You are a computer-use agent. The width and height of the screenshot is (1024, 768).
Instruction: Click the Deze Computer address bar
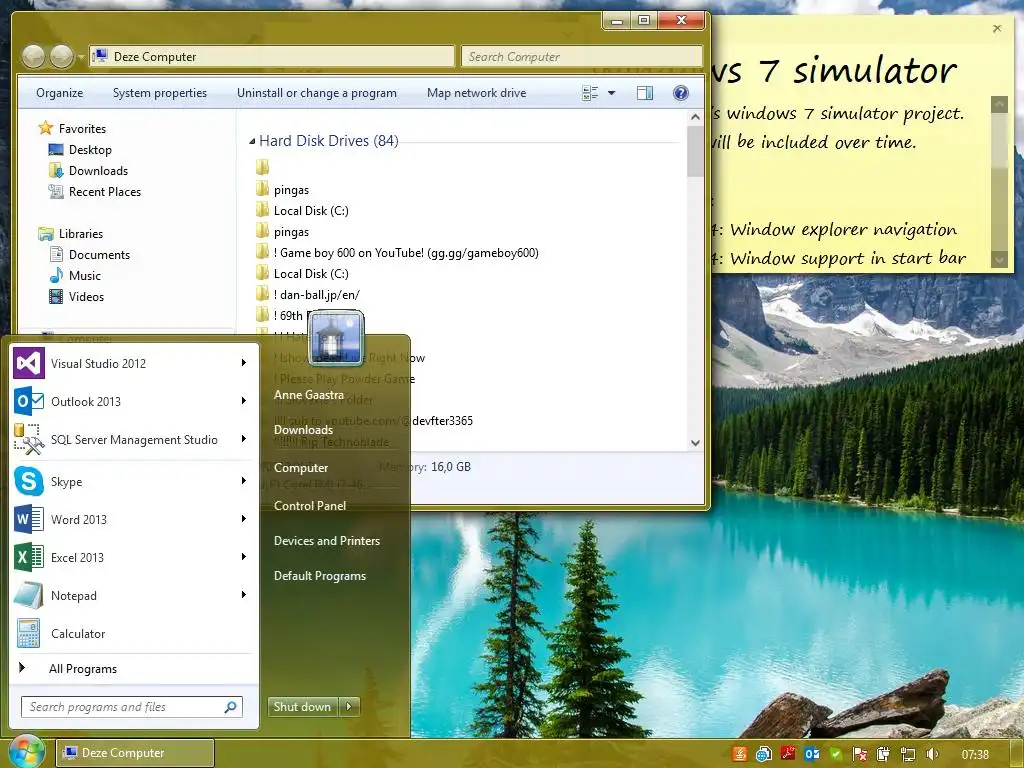(x=272, y=57)
